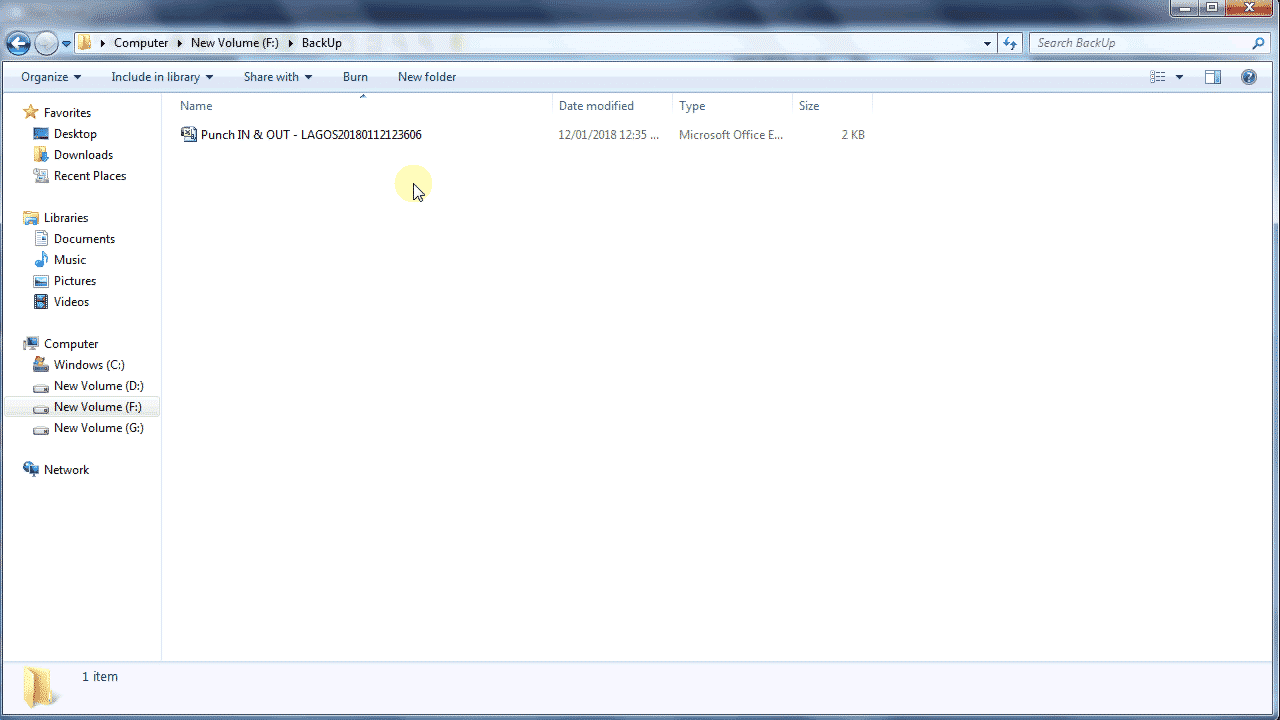The image size is (1280, 720).
Task: Expand the arrow after Computer breadcrumb
Action: pos(180,43)
